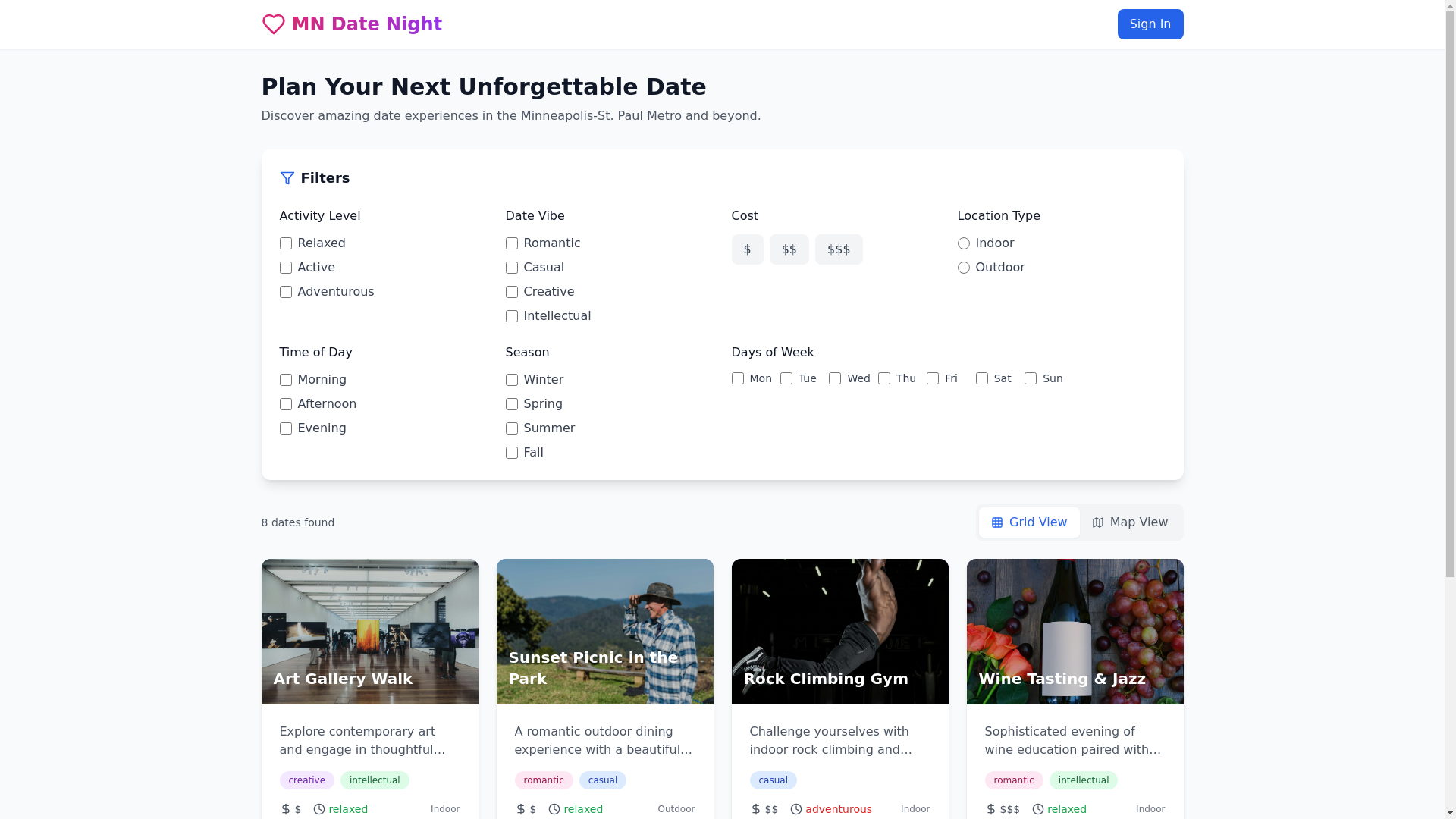Screen dimensions: 1456x819
Task: Click the adventurous label on Rock Climbing
Action: click(839, 809)
